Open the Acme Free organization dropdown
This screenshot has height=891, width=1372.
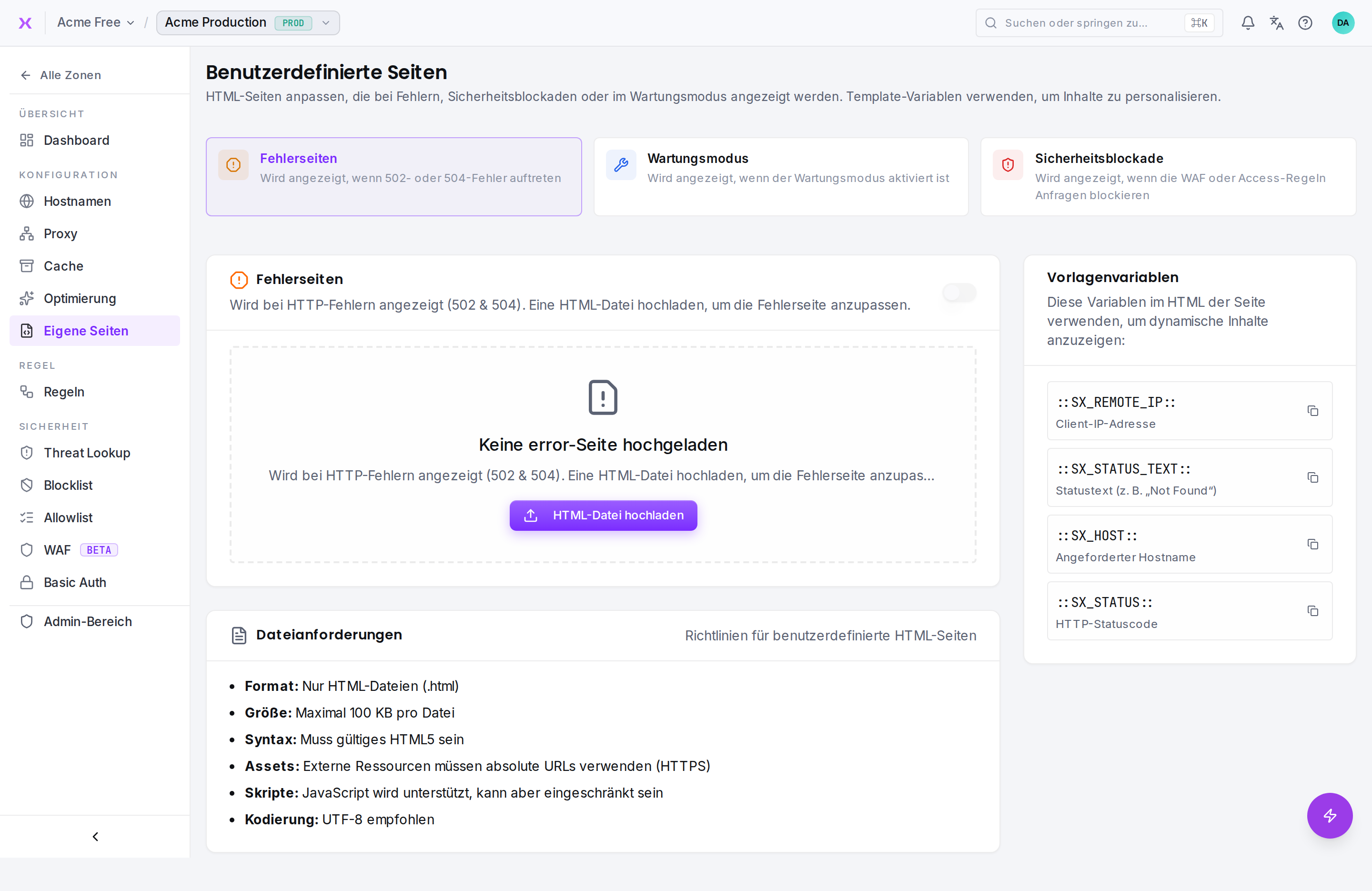(96, 22)
